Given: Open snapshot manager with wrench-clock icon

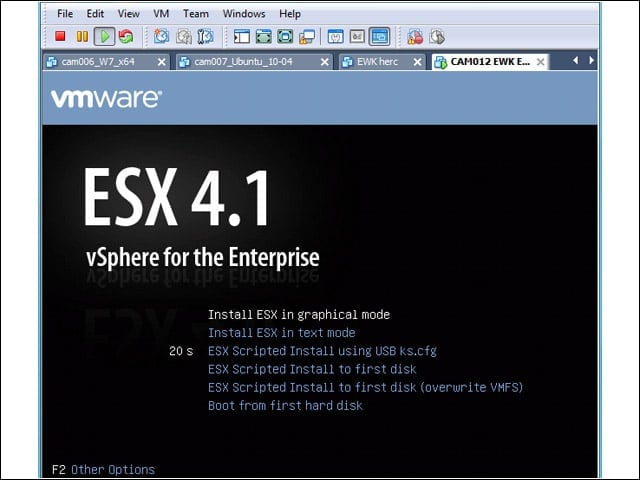Looking at the screenshot, I should [205, 36].
